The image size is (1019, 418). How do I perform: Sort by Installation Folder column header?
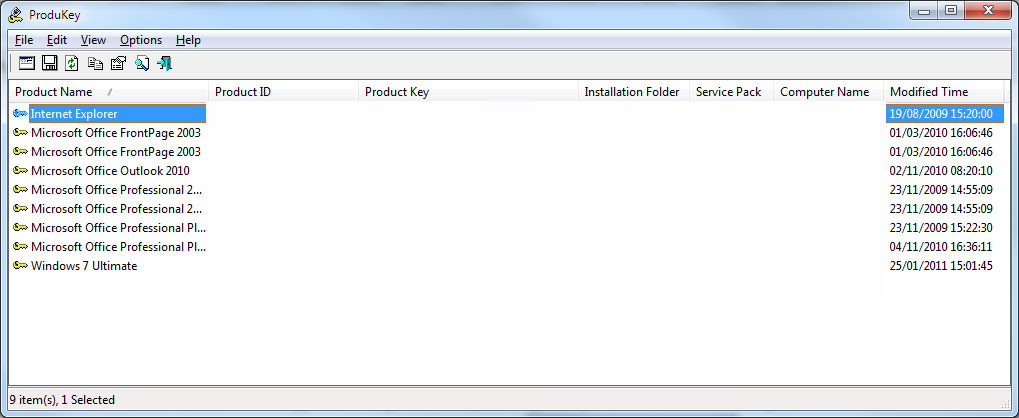pyautogui.click(x=634, y=92)
